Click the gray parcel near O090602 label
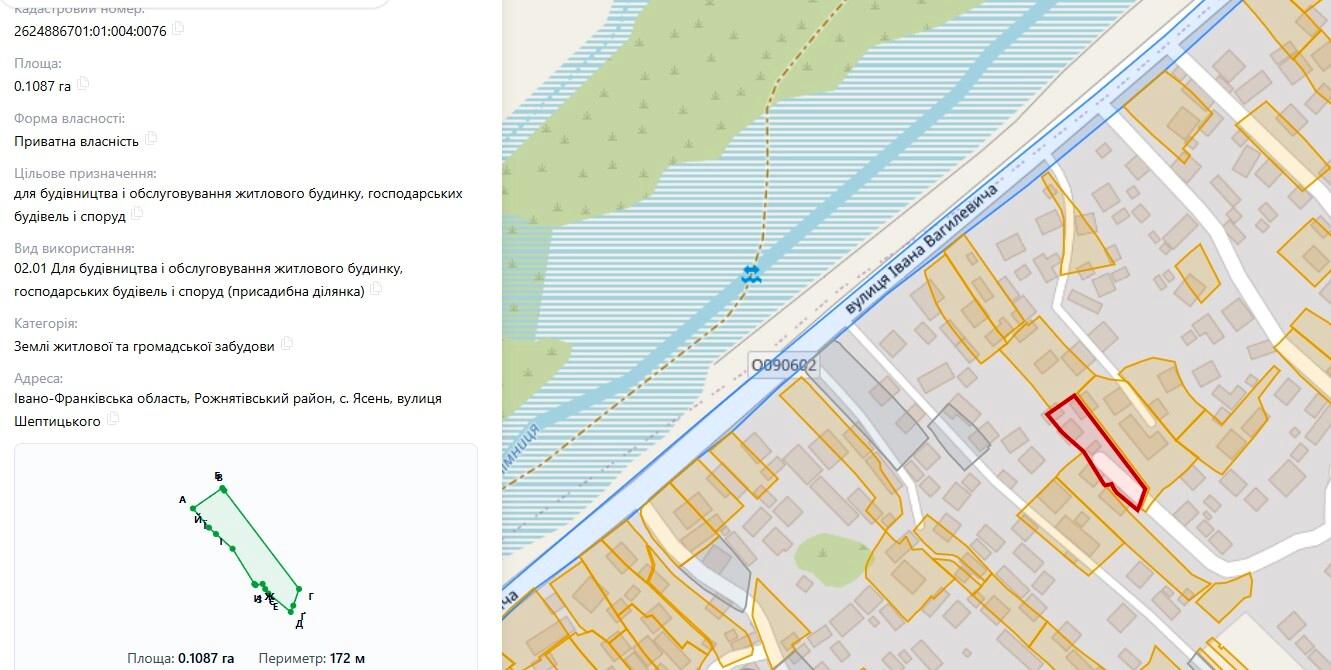Screen dimensions: 1331x670 pos(873,404)
